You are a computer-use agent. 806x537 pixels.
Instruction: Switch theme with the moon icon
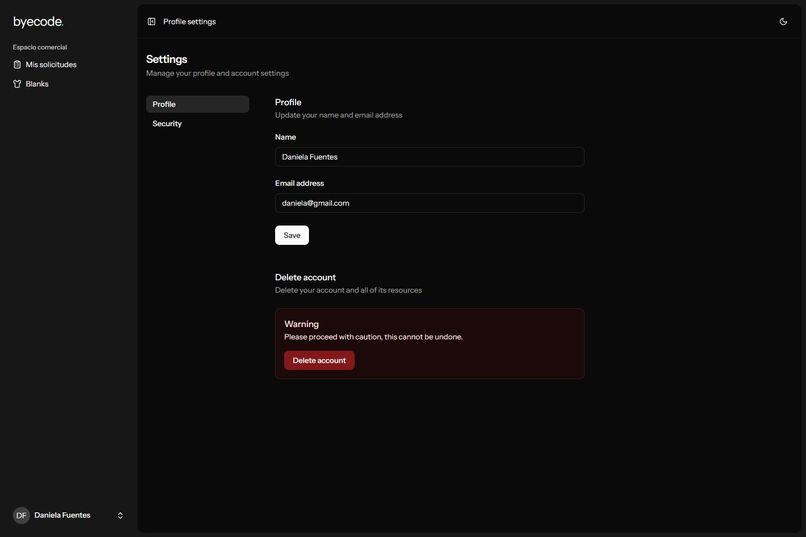click(x=783, y=22)
